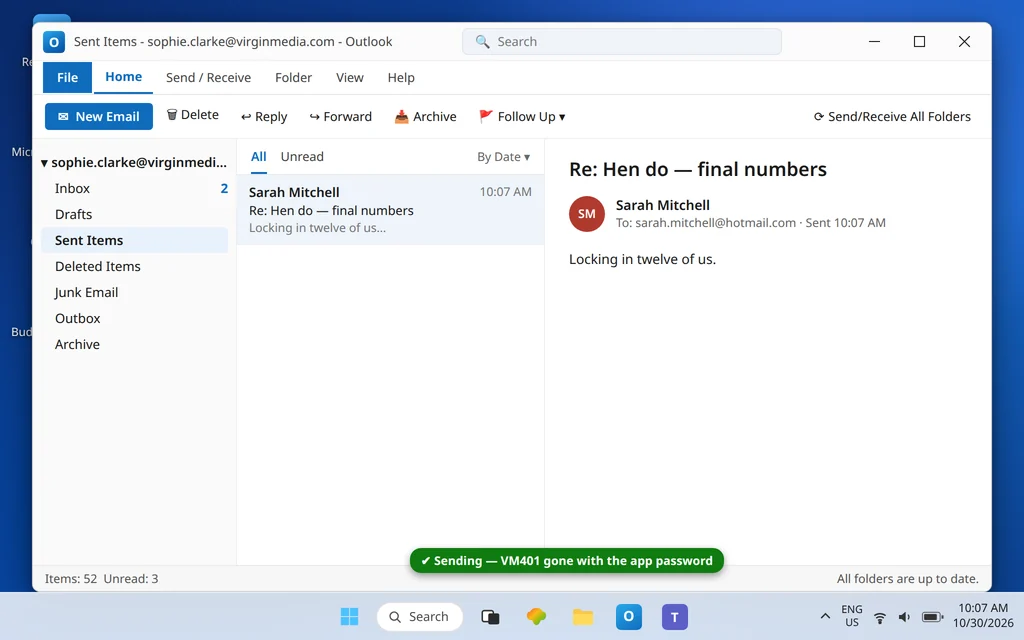Open the taskbar clock and date

983,616
